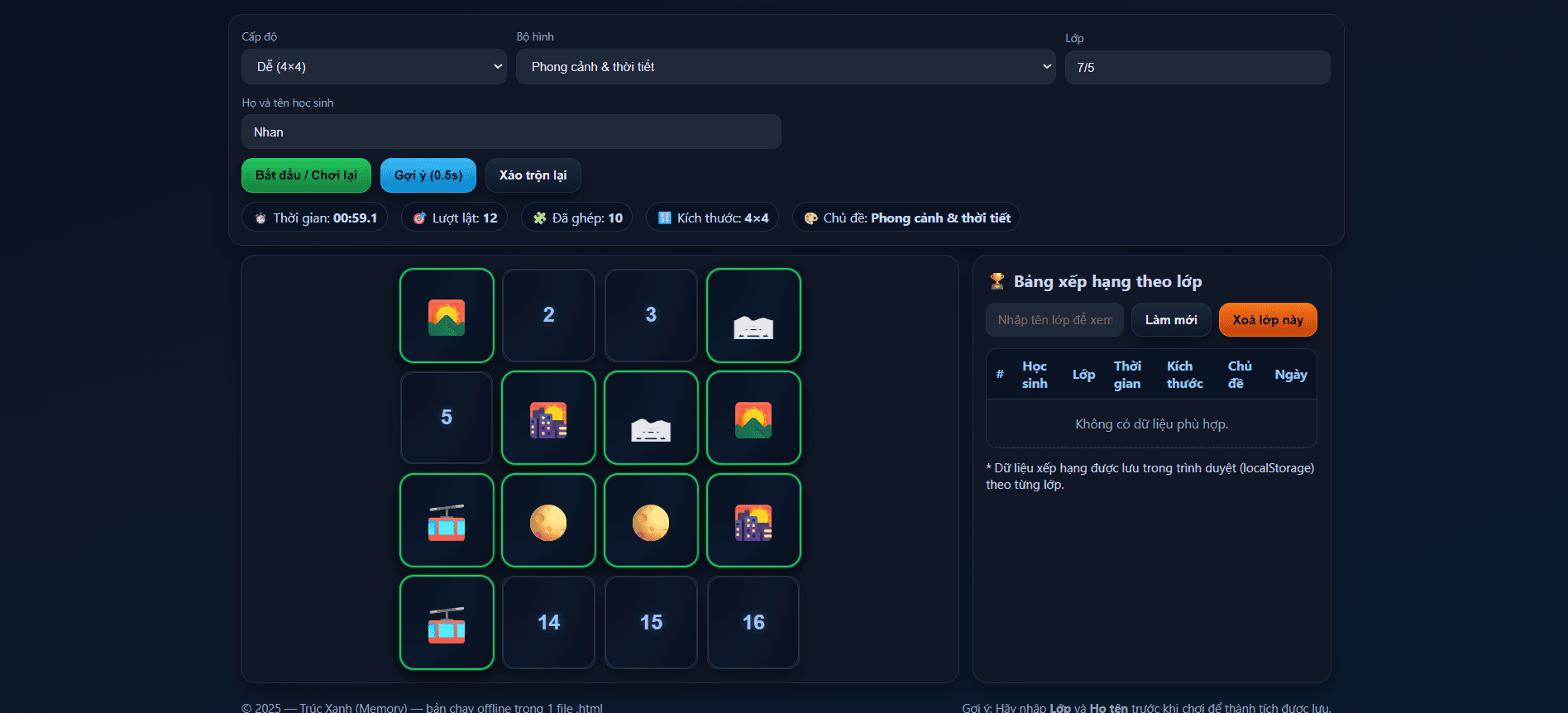This screenshot has height=713, width=1568.
Task: Click the cable car card in third row
Action: 447,520
